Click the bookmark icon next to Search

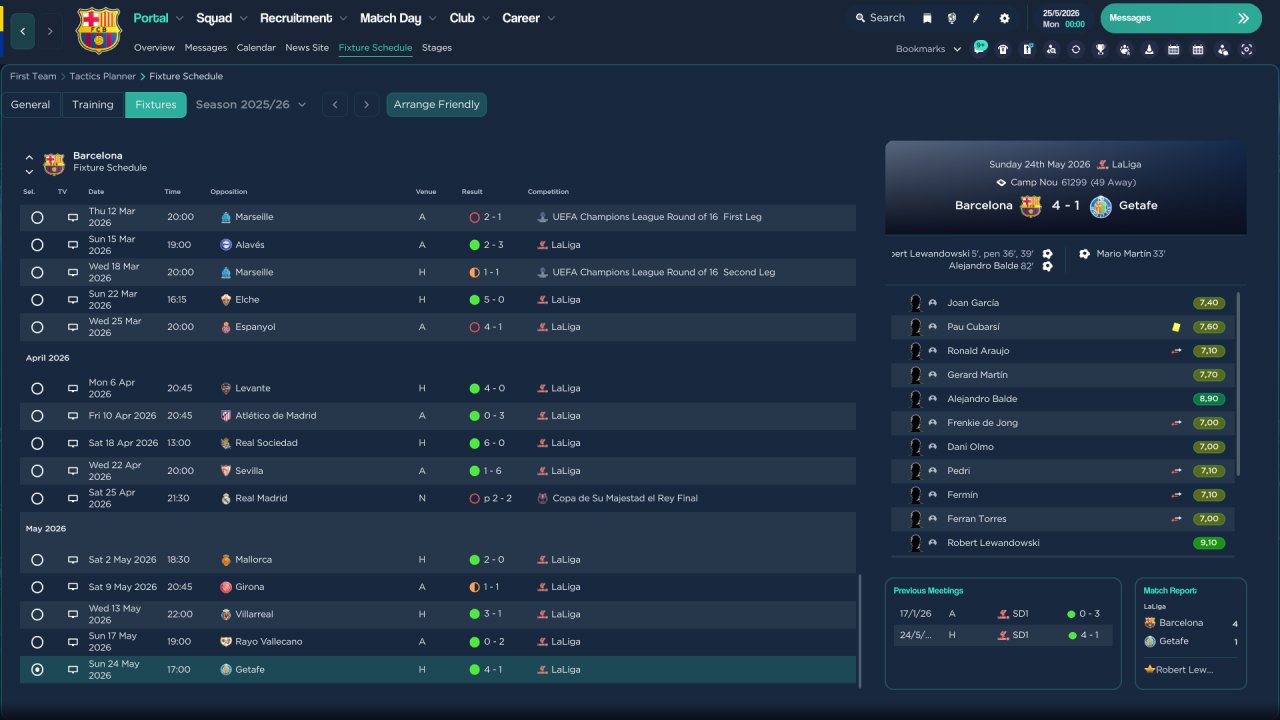[x=927, y=18]
